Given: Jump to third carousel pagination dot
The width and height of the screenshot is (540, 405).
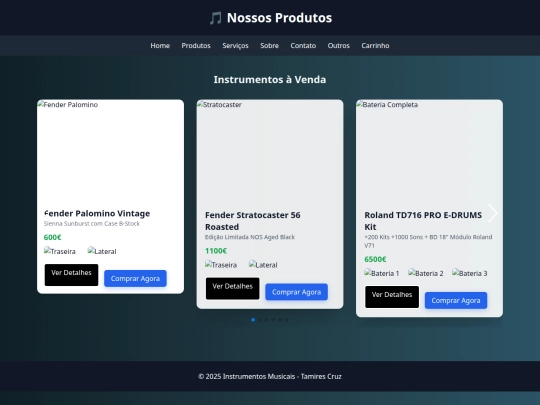Looking at the screenshot, I should pos(267,320).
